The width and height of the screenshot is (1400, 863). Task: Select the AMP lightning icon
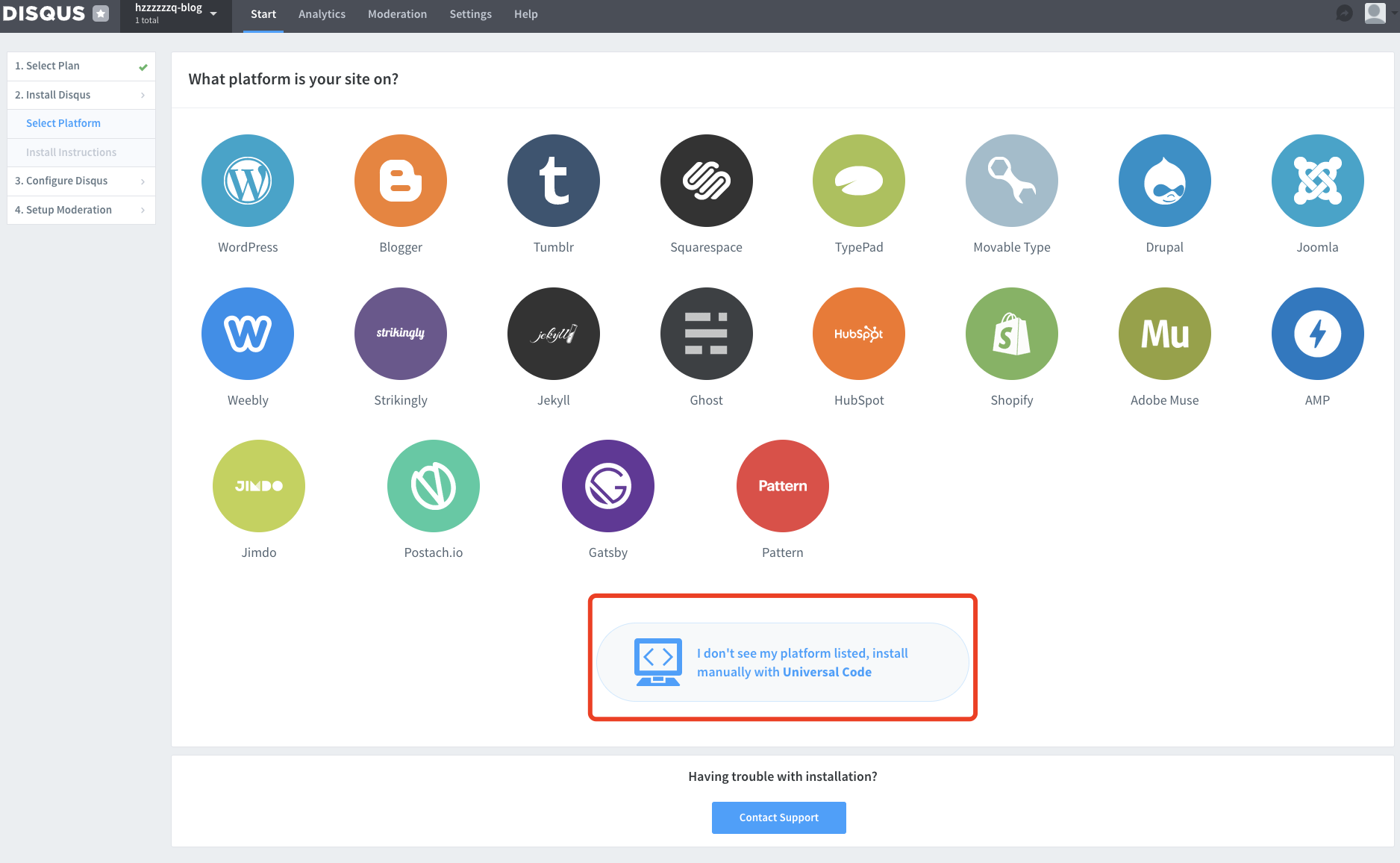point(1318,334)
